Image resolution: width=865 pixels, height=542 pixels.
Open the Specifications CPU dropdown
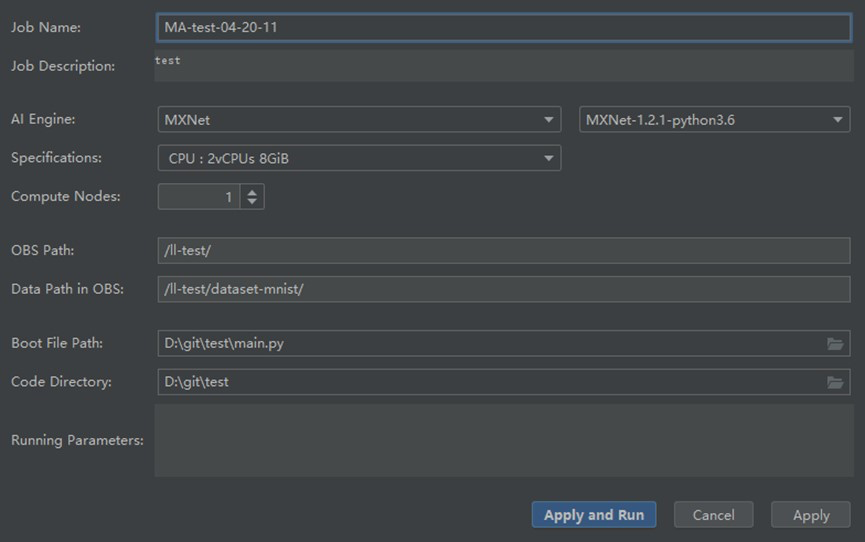[359, 158]
